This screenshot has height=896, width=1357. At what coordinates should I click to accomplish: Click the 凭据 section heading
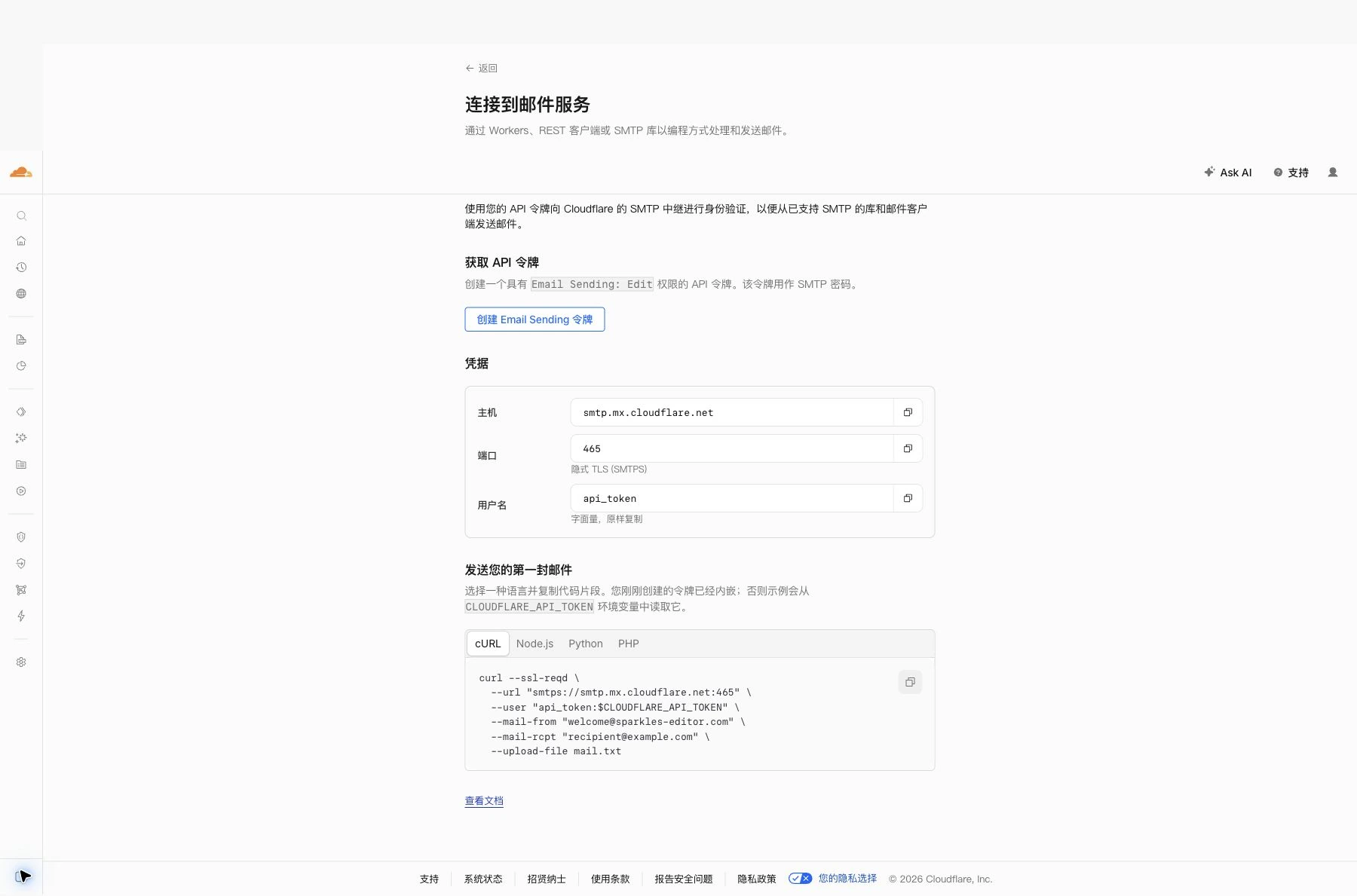(476, 363)
